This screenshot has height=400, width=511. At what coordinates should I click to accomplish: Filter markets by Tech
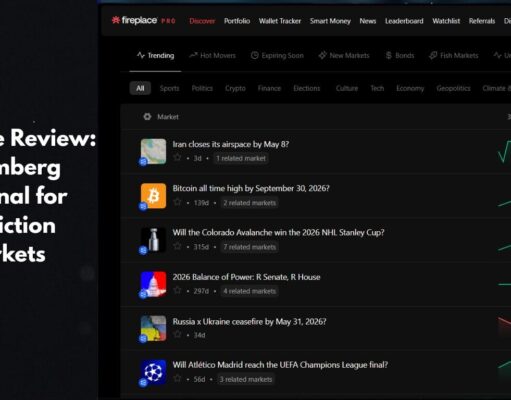point(377,88)
